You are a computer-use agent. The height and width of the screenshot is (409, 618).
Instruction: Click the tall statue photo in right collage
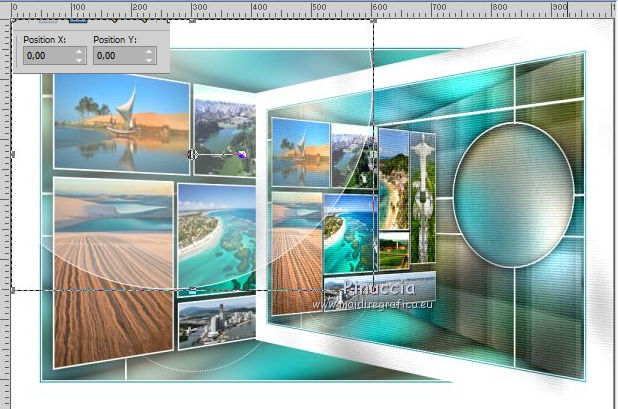pos(421,200)
